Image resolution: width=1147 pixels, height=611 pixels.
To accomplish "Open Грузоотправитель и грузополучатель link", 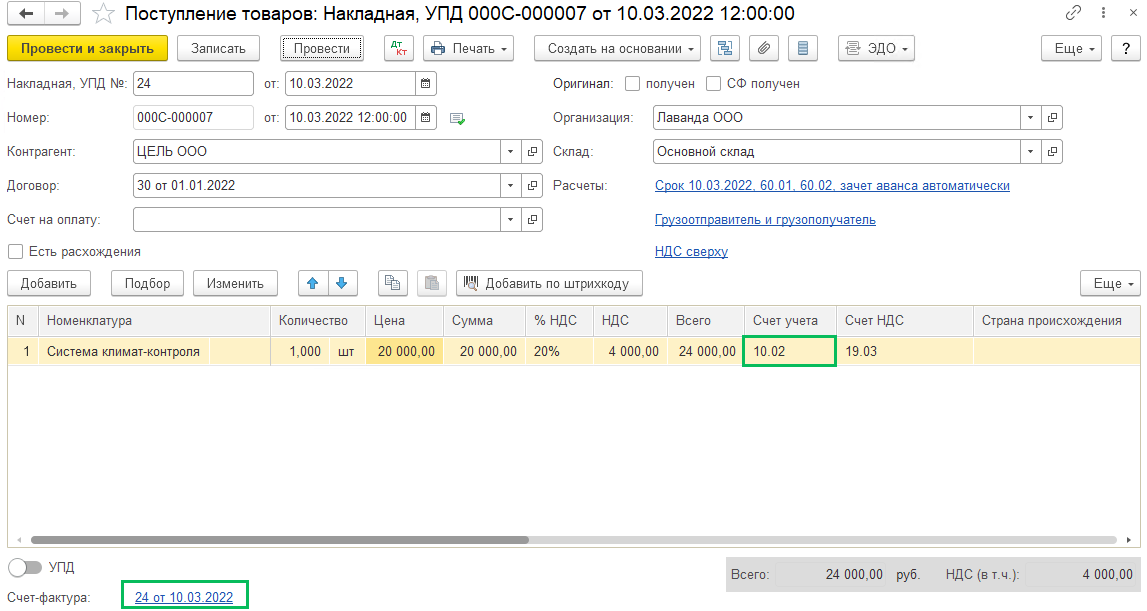I will (x=765, y=220).
